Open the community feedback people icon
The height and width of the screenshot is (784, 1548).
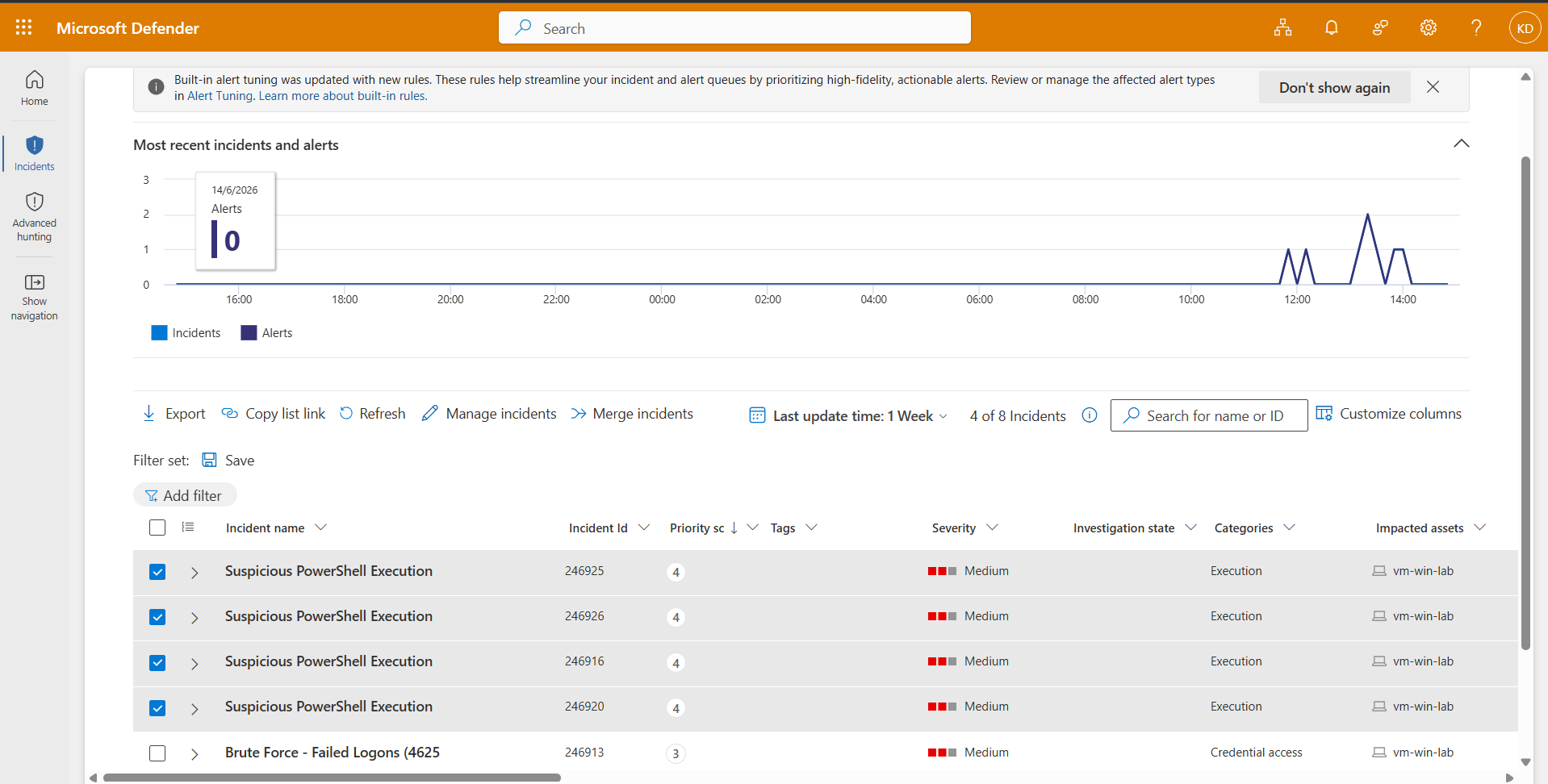point(1380,27)
